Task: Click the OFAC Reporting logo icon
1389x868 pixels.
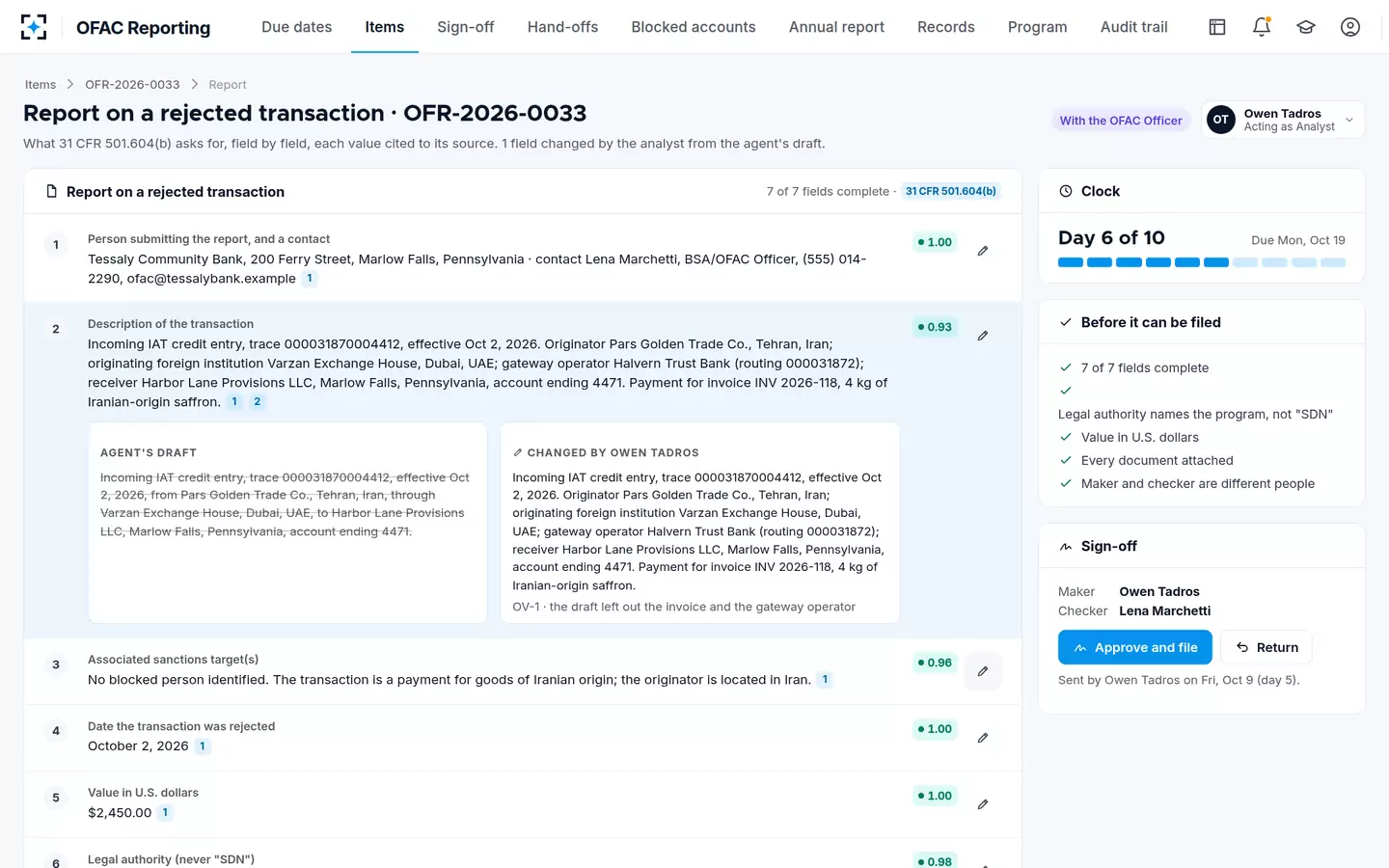Action: pyautogui.click(x=34, y=27)
